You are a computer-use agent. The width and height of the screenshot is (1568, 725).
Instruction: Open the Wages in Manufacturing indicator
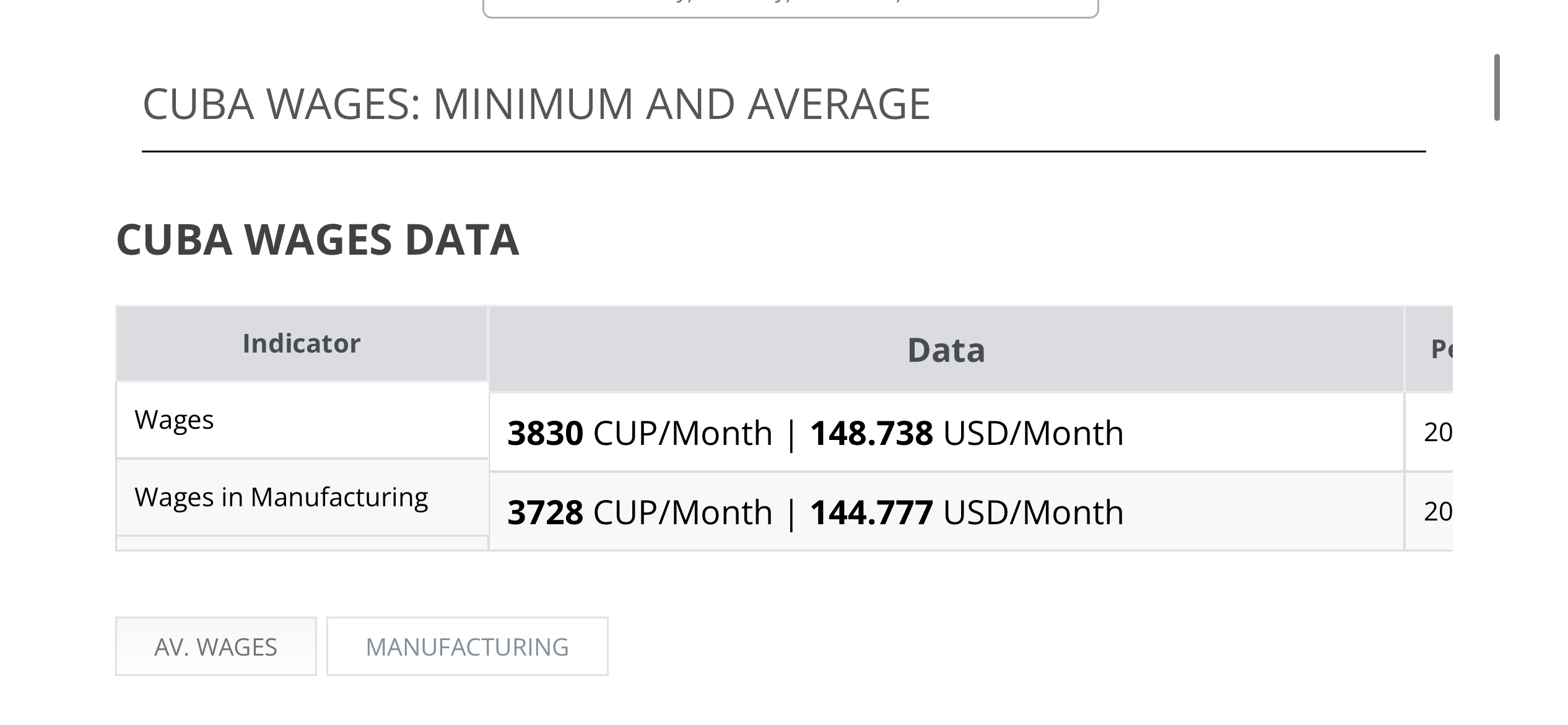click(302, 497)
